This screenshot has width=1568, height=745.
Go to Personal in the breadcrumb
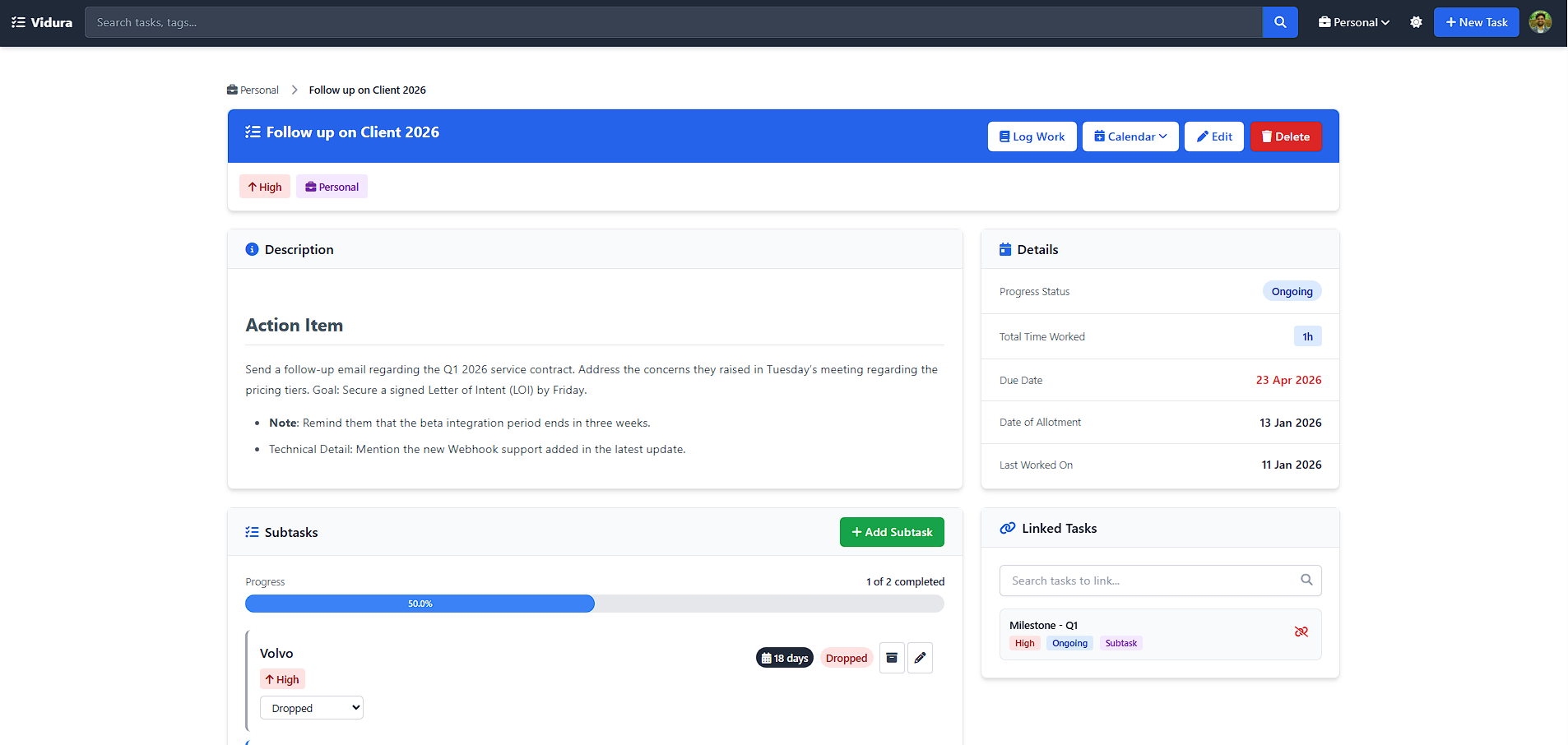[x=253, y=90]
